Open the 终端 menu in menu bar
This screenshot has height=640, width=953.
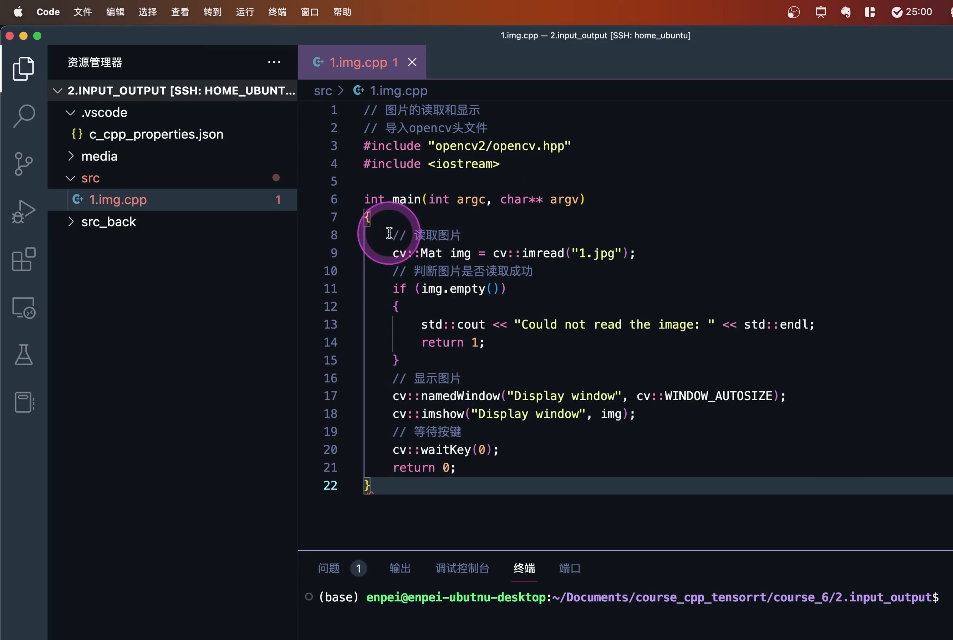coord(277,12)
